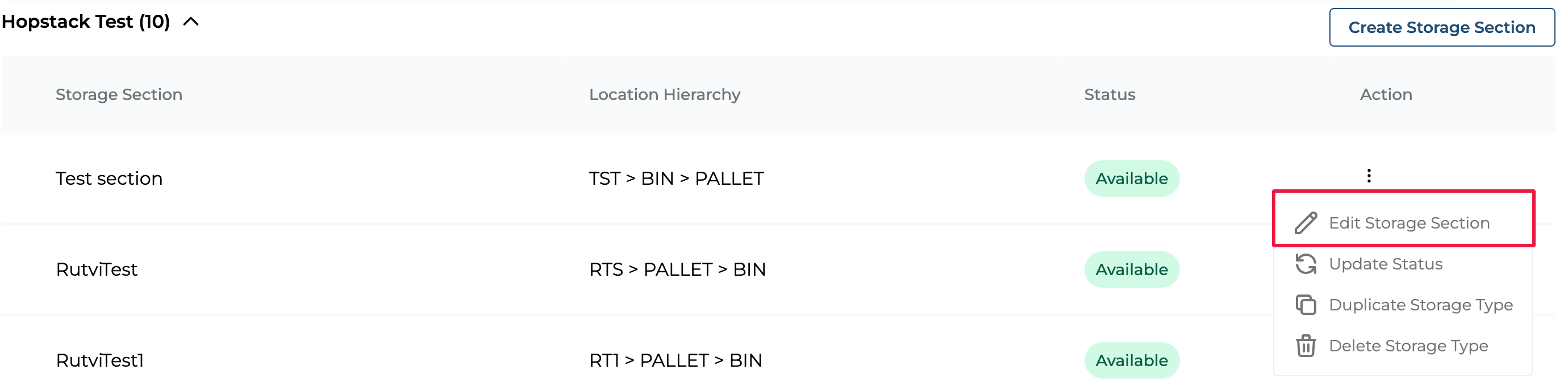Click the Location Hierarchy column header

pos(664,94)
